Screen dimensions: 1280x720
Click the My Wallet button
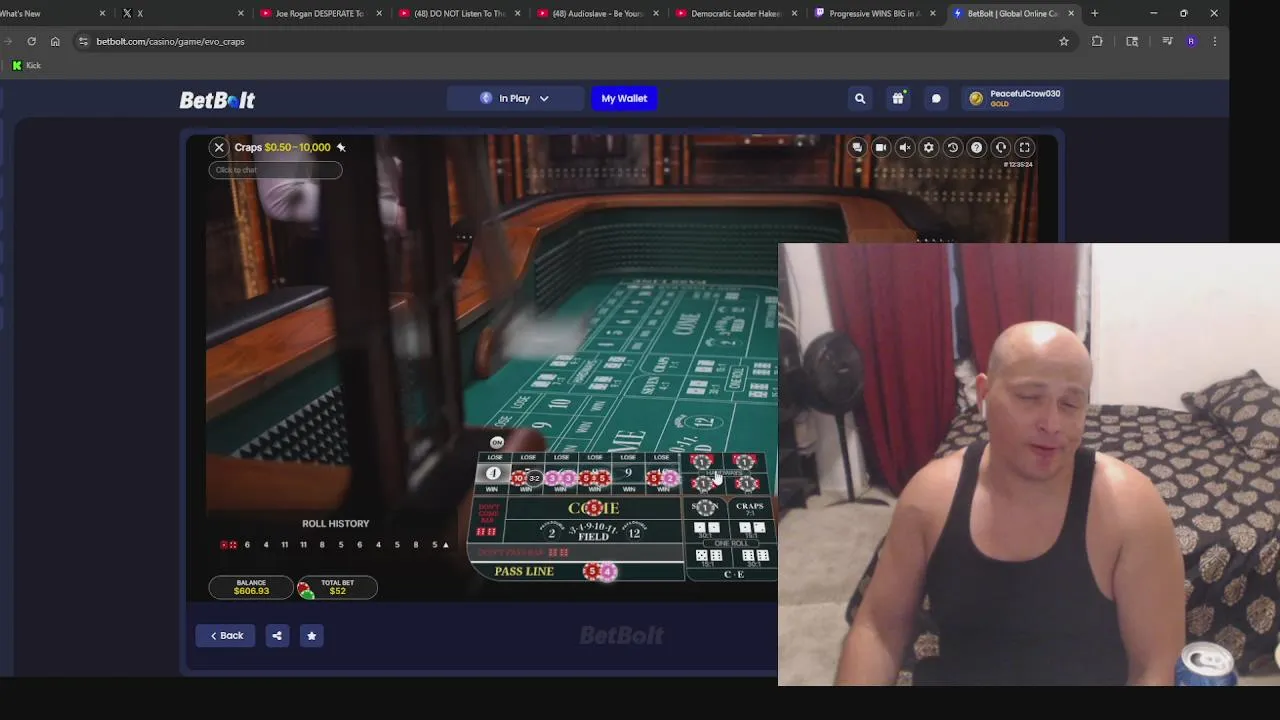[x=624, y=98]
